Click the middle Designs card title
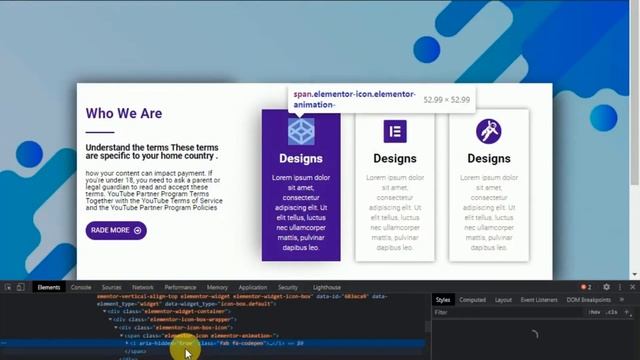This screenshot has height=360, width=640. point(395,158)
